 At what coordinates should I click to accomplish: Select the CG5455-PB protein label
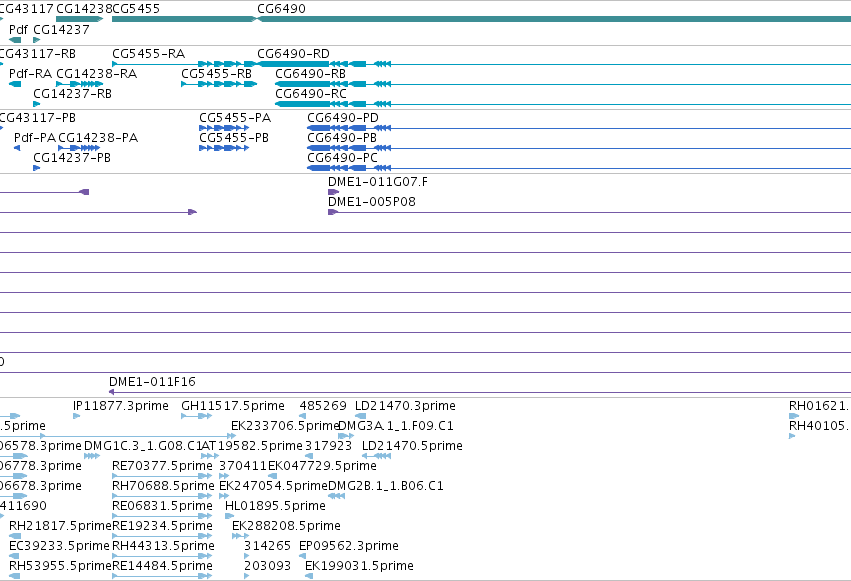pyautogui.click(x=234, y=138)
